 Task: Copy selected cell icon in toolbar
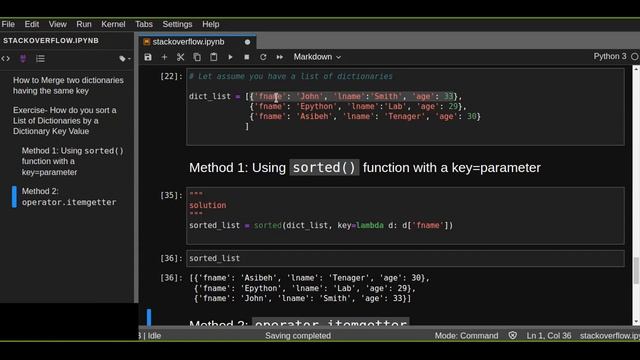[x=197, y=57]
